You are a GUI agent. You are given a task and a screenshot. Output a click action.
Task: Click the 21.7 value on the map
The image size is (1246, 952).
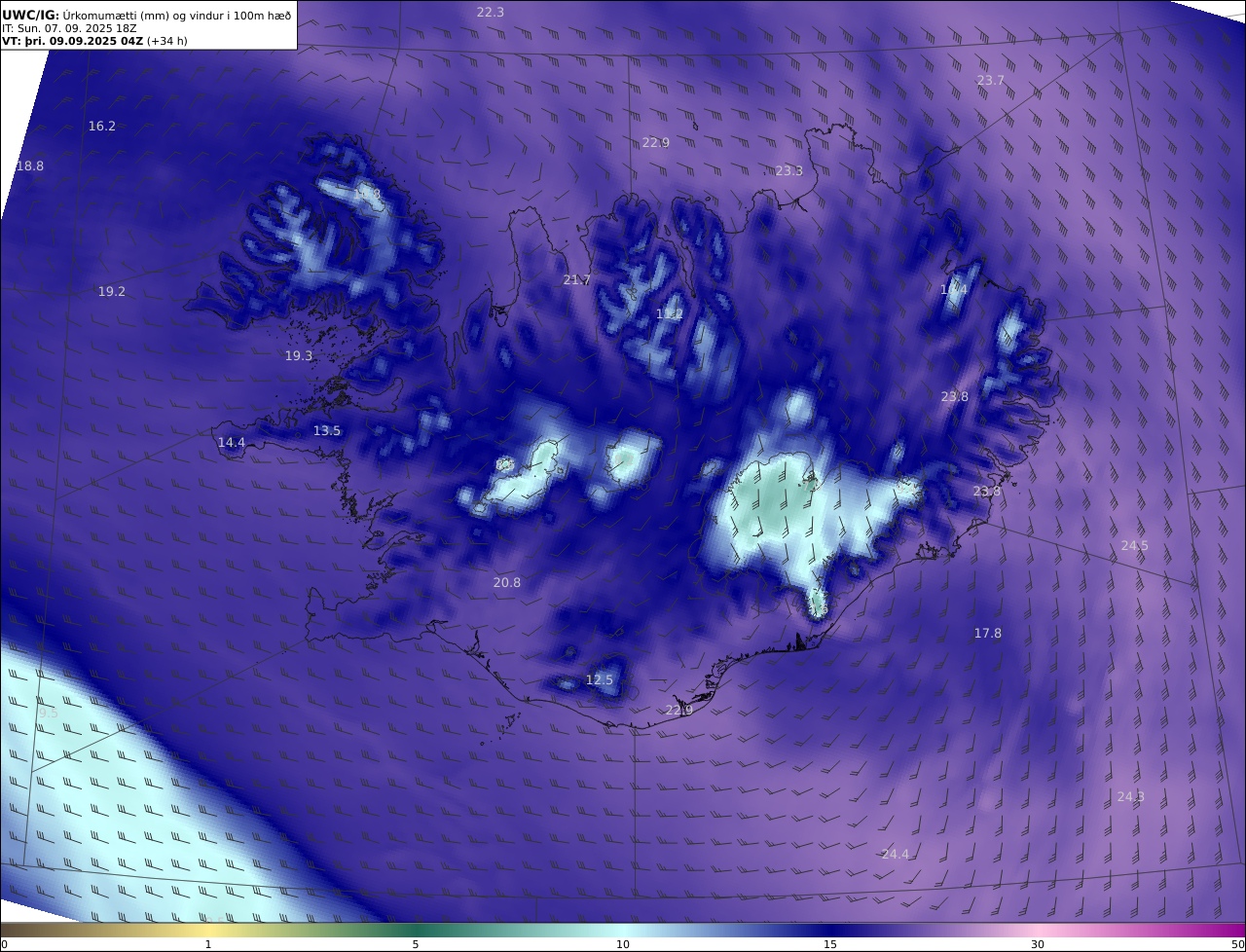[x=577, y=280]
